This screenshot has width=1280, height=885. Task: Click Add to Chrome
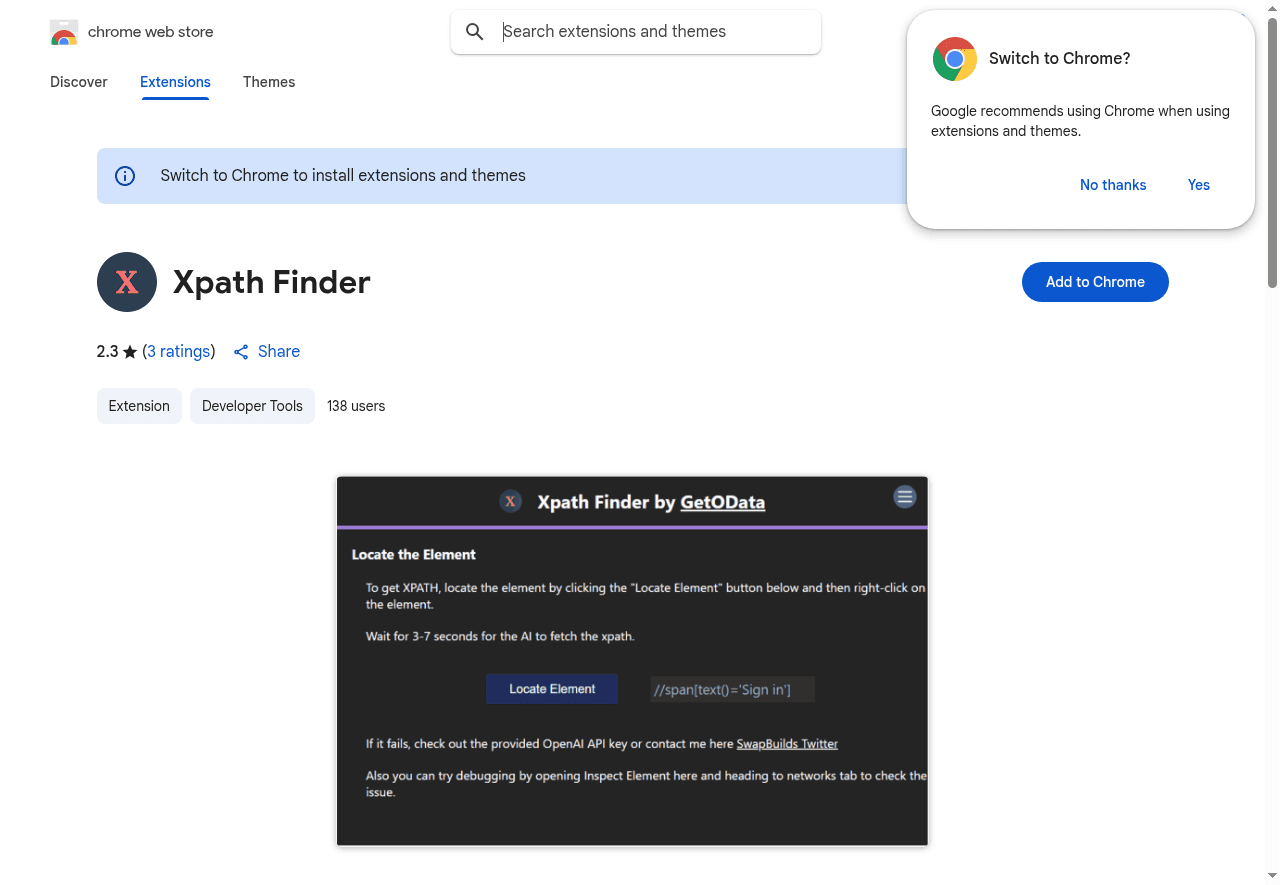1095,282
